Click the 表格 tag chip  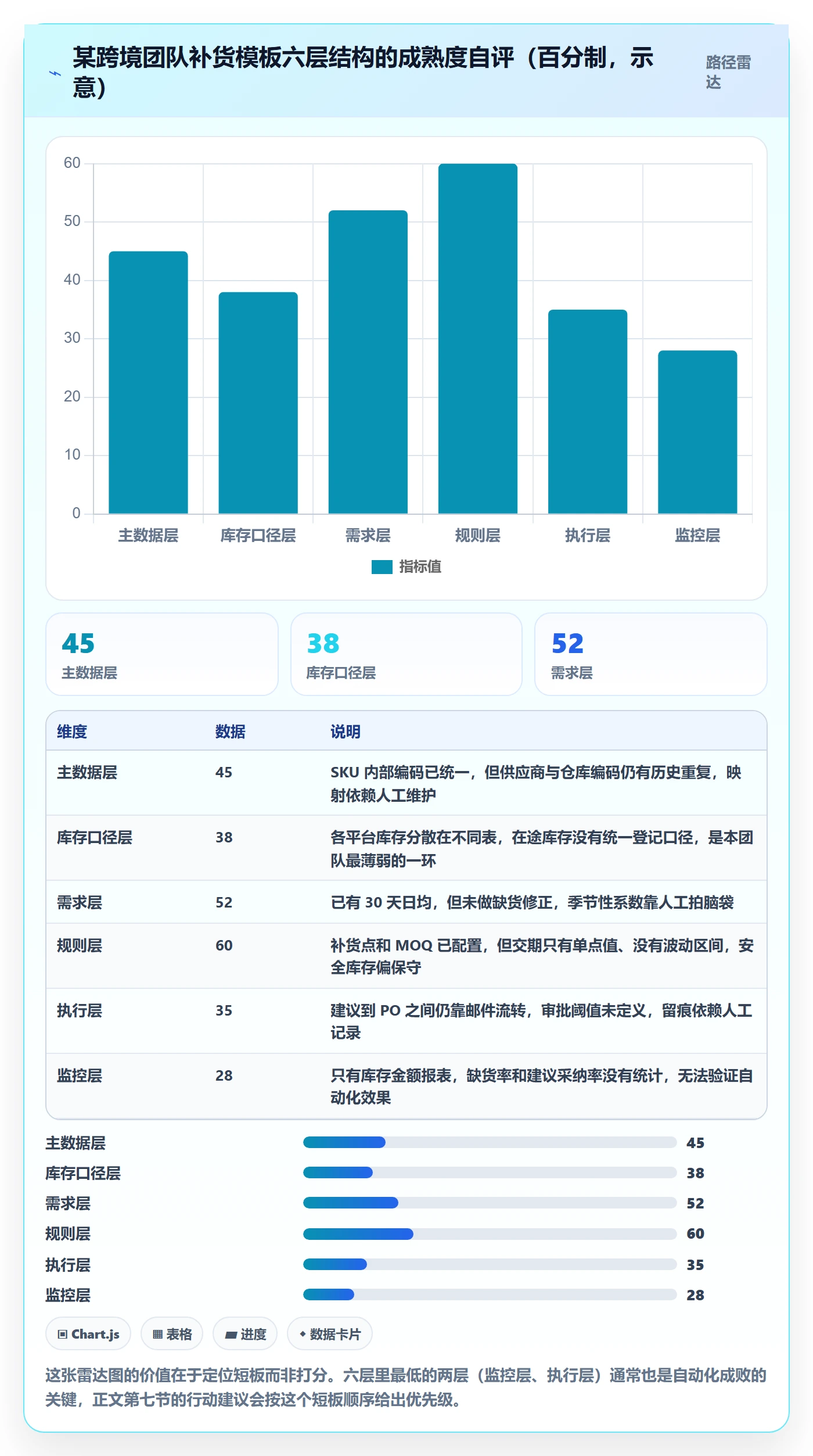click(x=172, y=1334)
